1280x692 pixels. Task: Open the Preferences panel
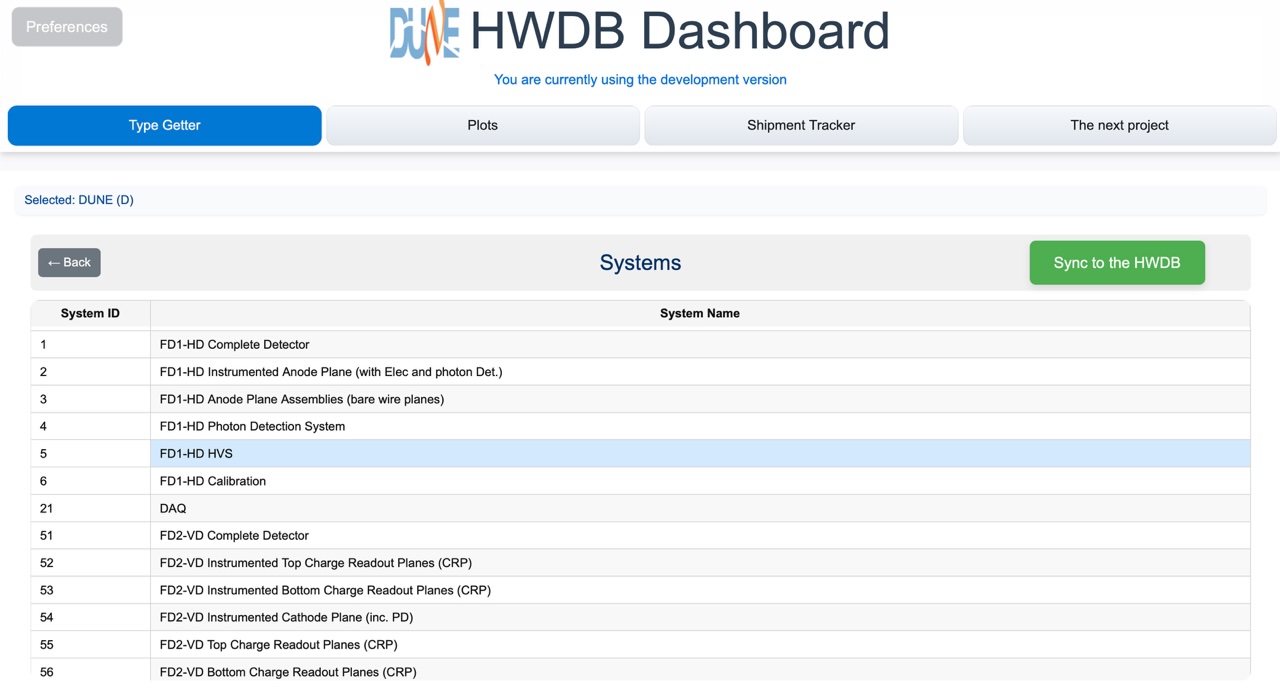[x=66, y=27]
